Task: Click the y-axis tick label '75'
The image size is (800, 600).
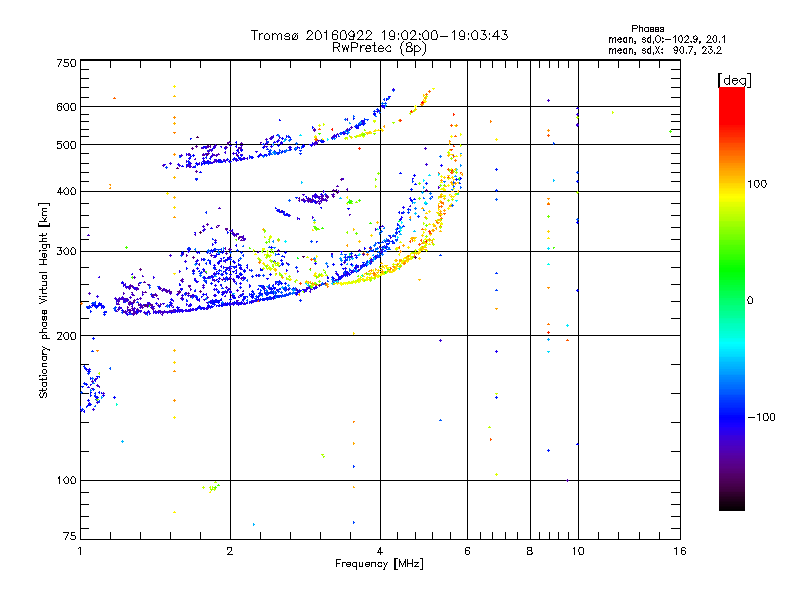Action: (x=70, y=536)
